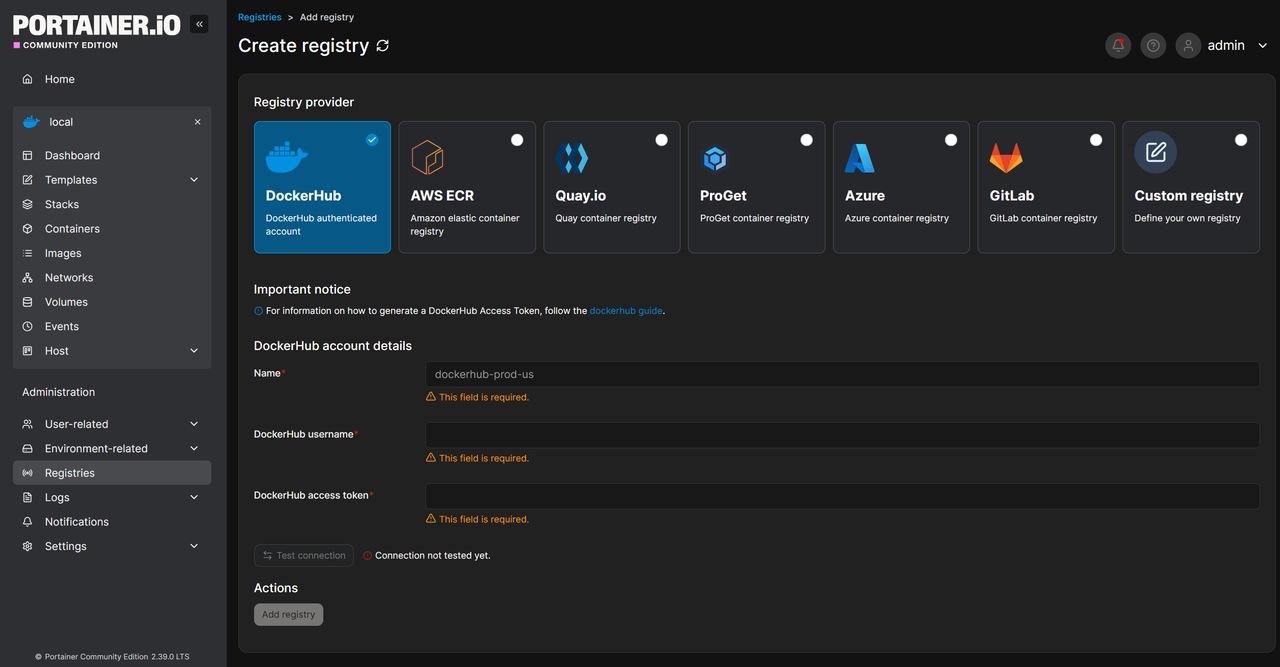The height and width of the screenshot is (667, 1280).
Task: Collapse the sidebar with the double-chevron button
Action: coord(199,24)
